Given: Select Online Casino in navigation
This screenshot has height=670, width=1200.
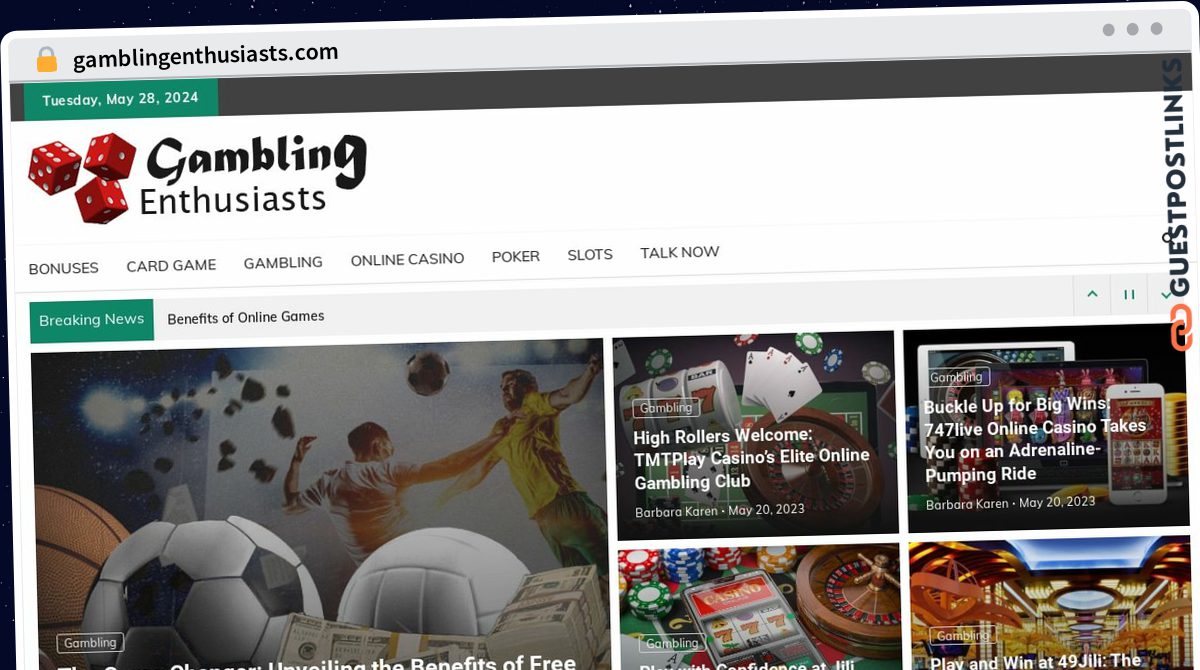Looking at the screenshot, I should [407, 259].
